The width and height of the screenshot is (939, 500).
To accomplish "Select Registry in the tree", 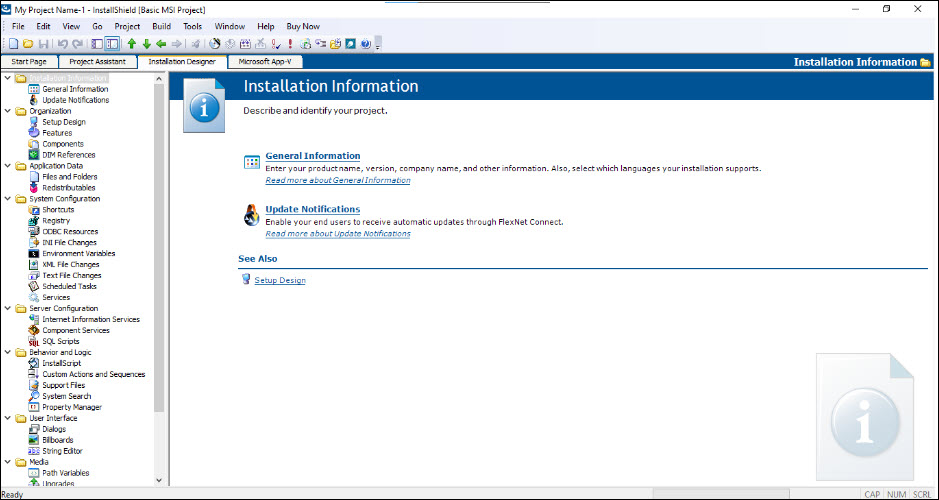I will (x=56, y=220).
